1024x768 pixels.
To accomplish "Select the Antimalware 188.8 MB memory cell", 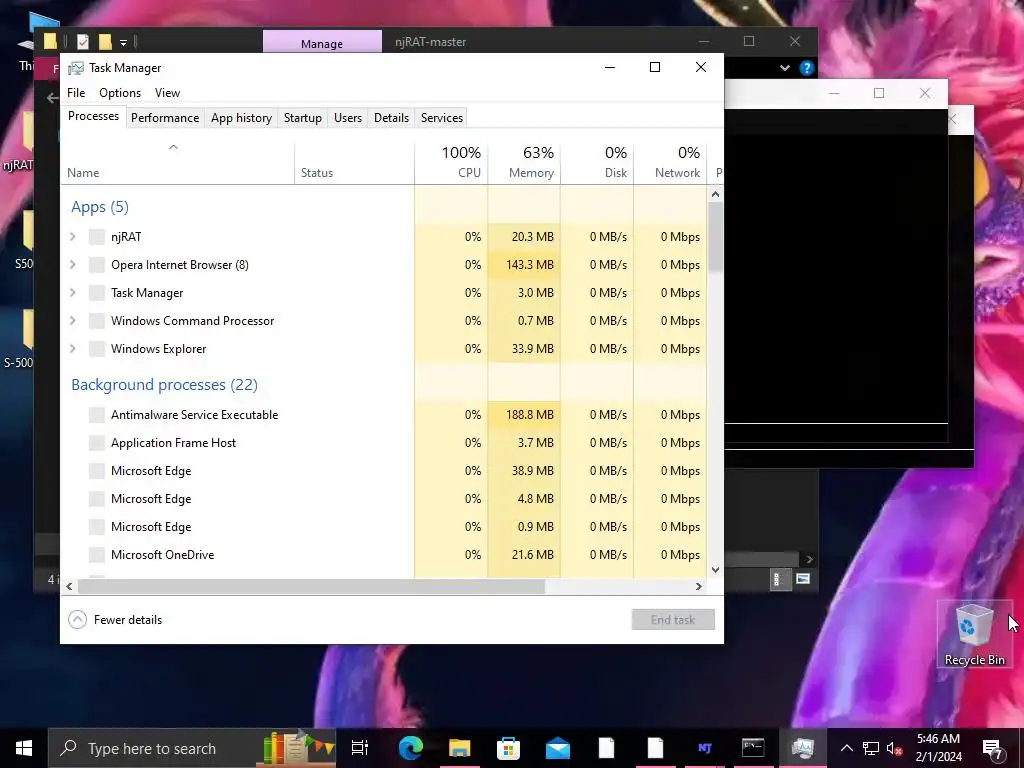I will 524,415.
